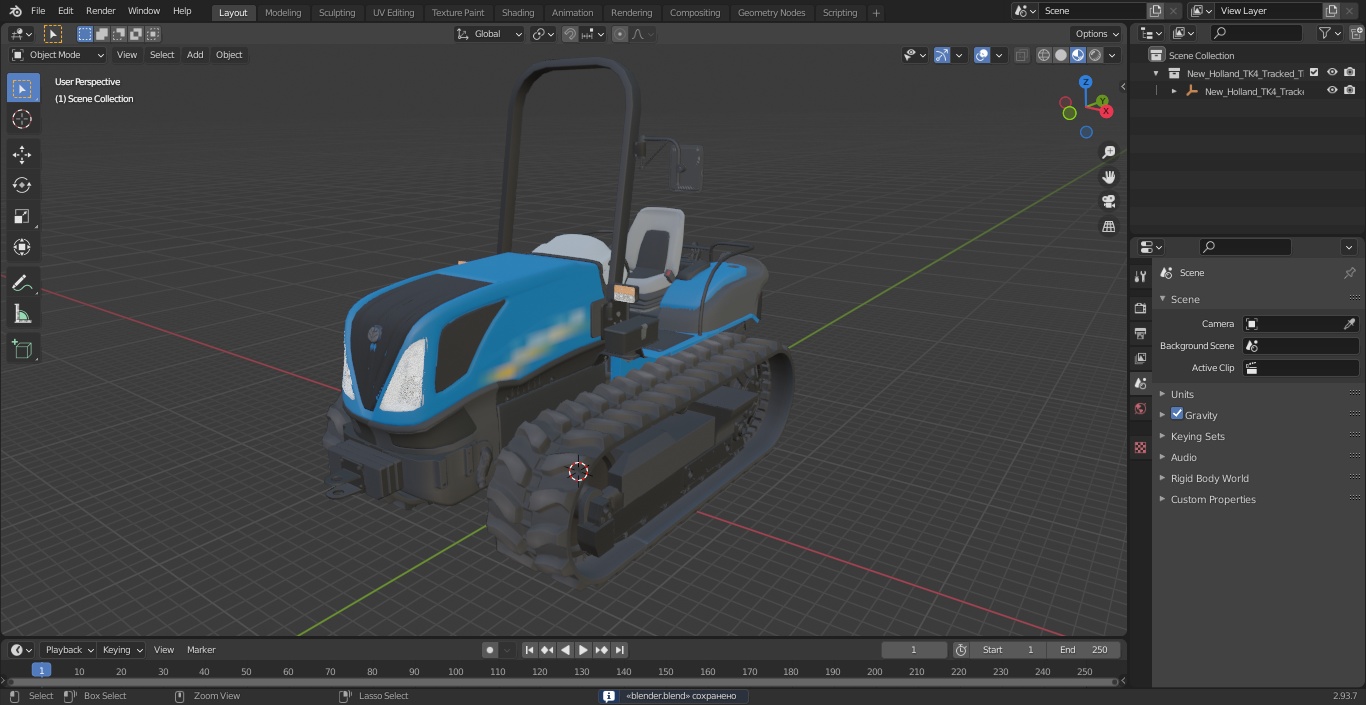This screenshot has width=1366, height=705.
Task: Switch to Rendered shading mode
Action: point(1096,55)
